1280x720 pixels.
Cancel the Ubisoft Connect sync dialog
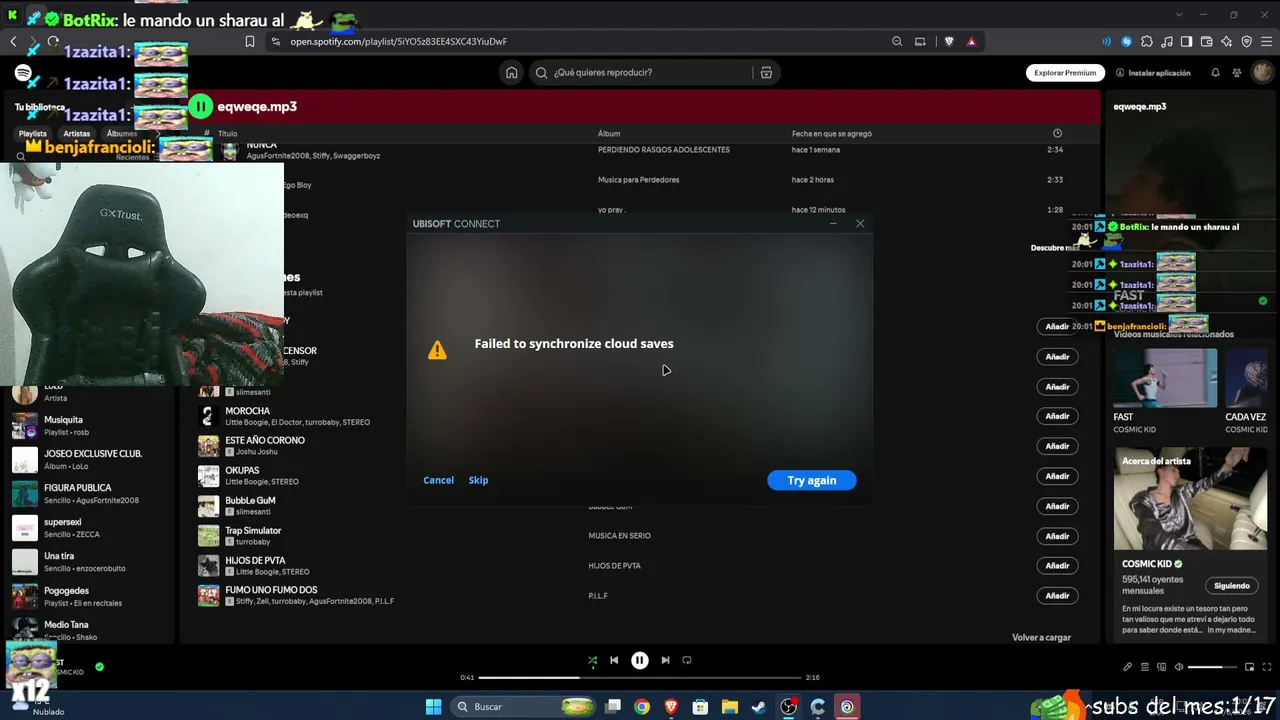click(438, 480)
